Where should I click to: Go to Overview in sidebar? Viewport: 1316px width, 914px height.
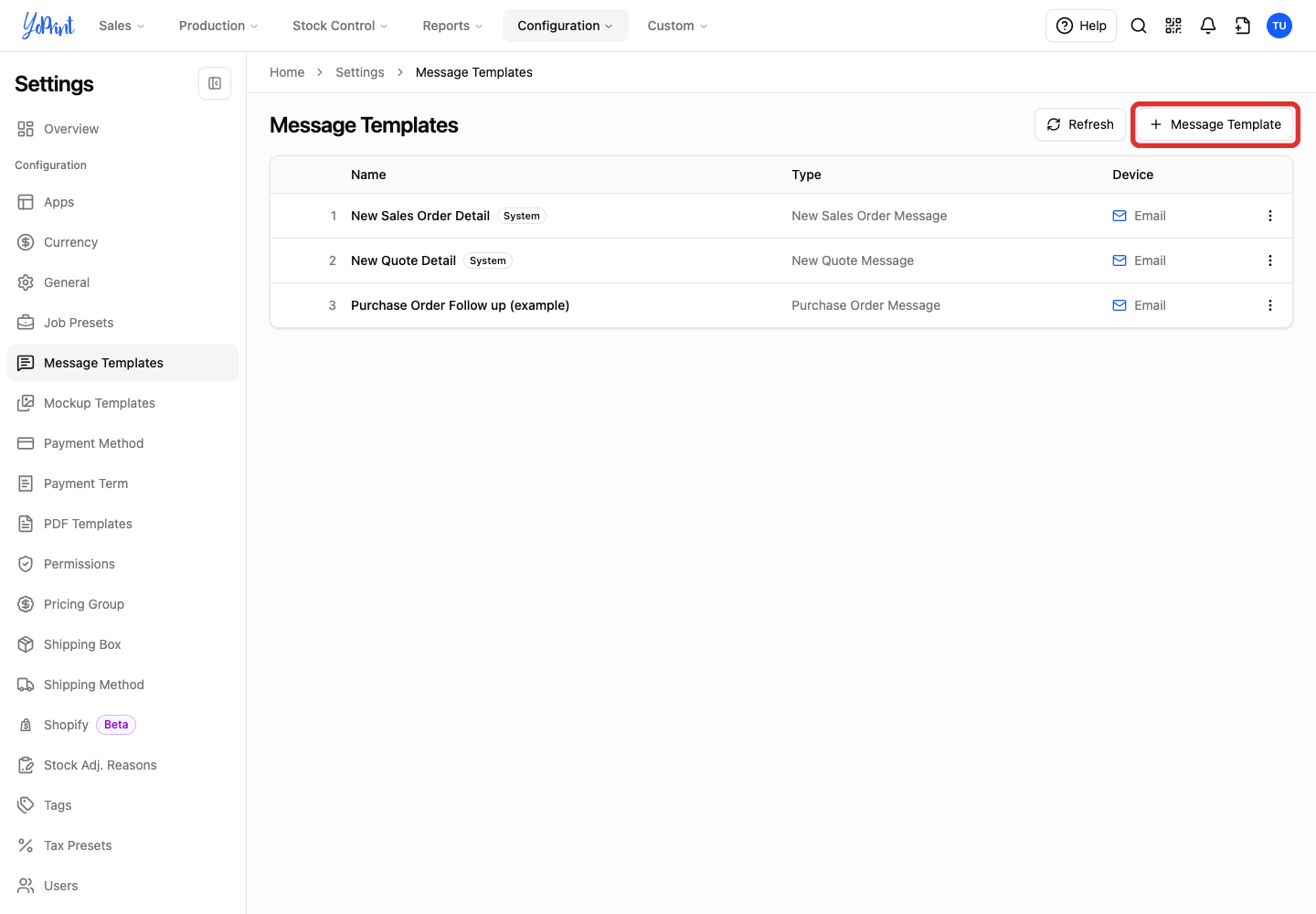pyautogui.click(x=122, y=129)
